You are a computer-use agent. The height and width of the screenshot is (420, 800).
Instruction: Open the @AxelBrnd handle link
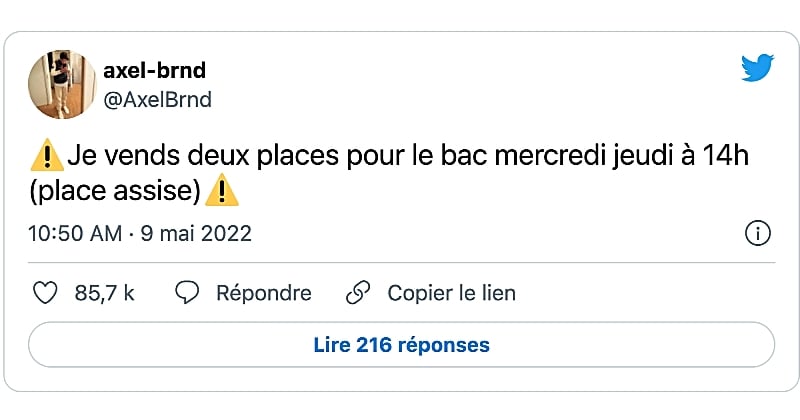tap(158, 99)
